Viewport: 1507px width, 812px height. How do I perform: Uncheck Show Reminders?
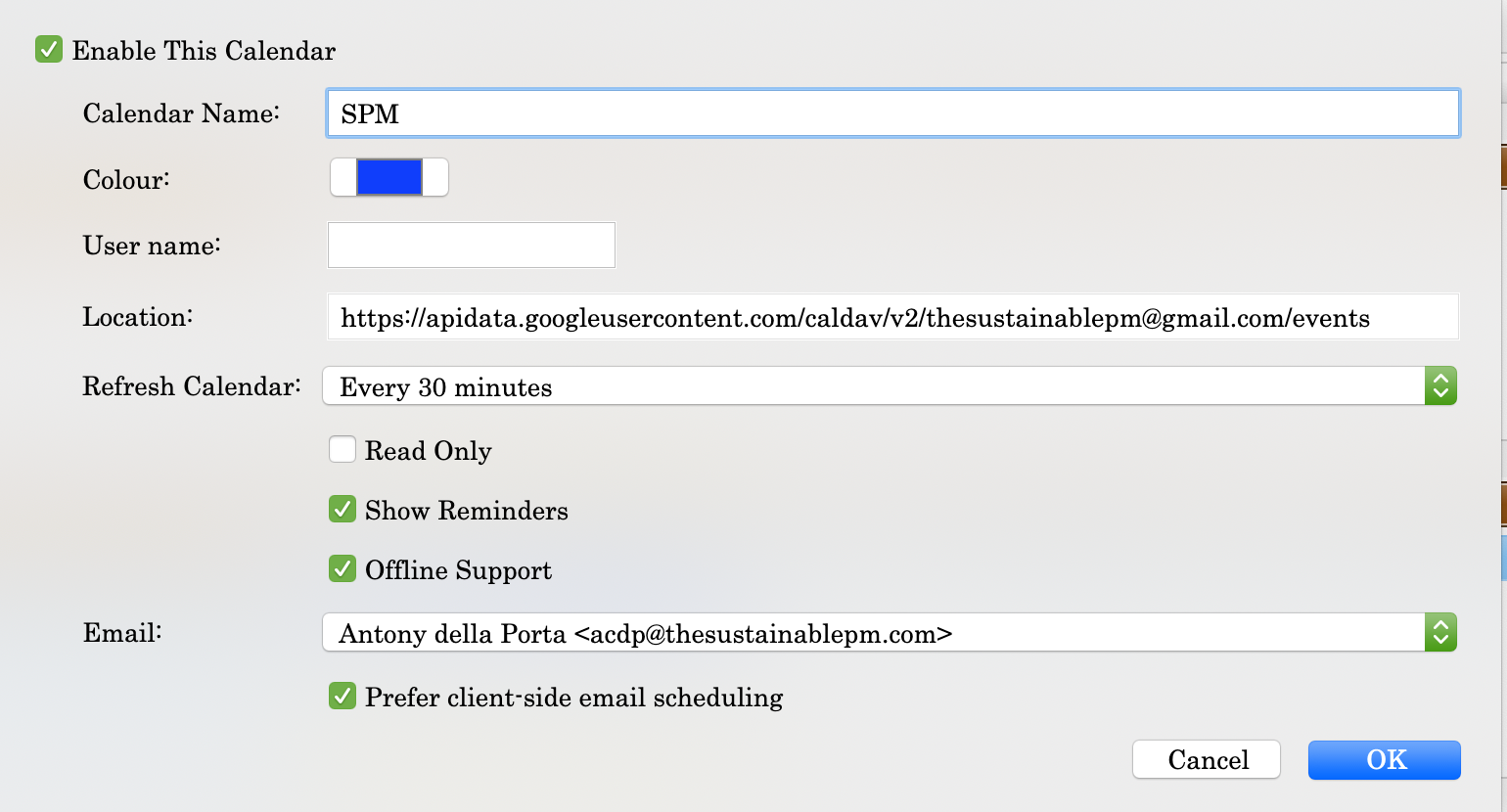coord(342,509)
